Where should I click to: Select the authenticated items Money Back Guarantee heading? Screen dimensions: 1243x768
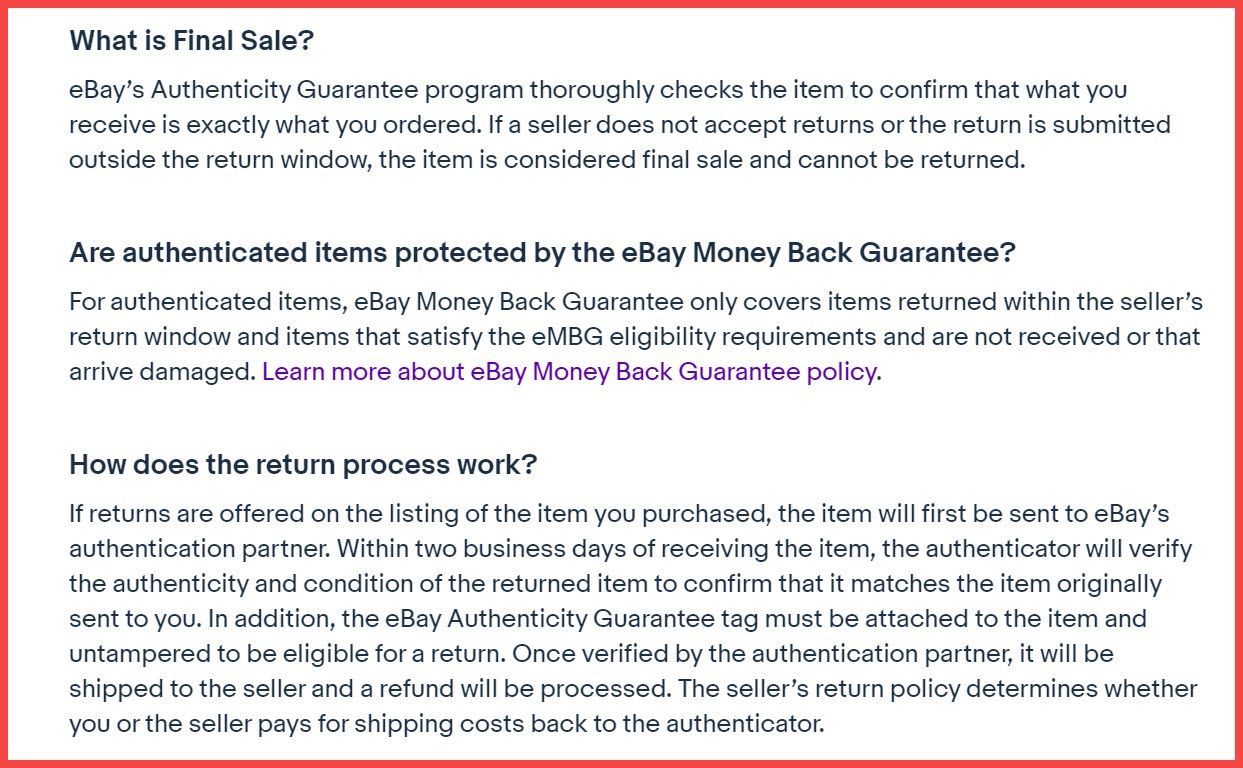coord(542,253)
